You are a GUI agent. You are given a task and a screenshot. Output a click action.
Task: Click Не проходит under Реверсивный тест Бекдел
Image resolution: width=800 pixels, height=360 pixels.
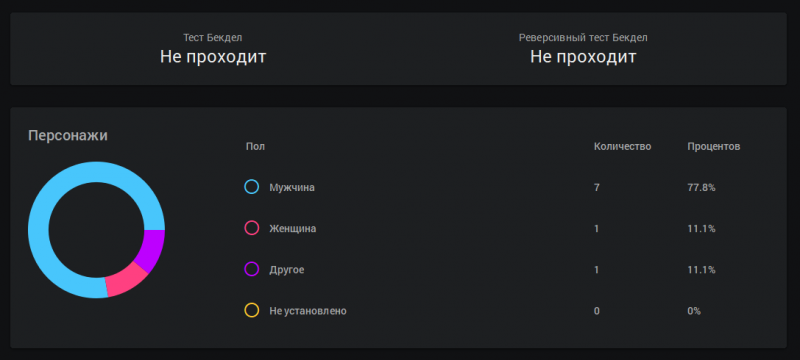pyautogui.click(x=583, y=57)
